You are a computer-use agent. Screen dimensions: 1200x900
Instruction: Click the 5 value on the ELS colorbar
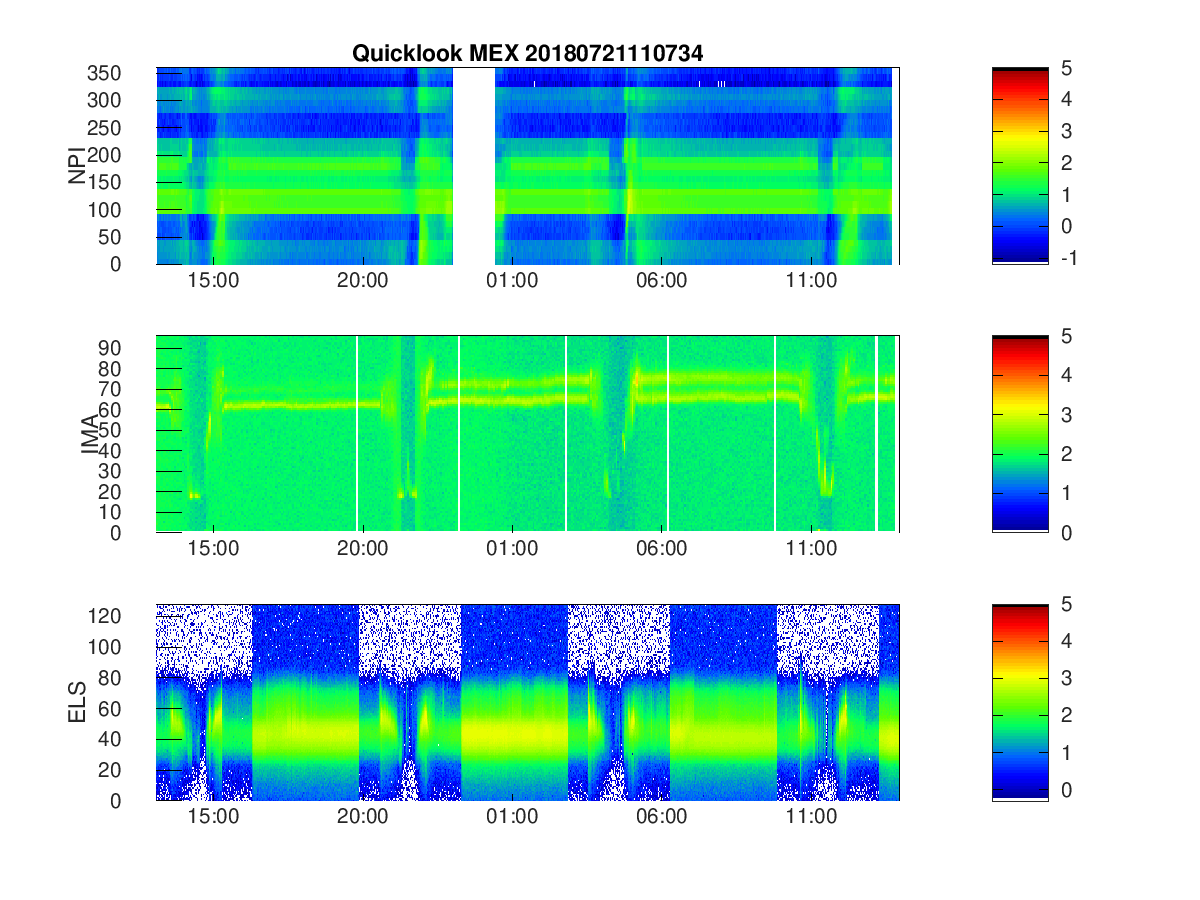[x=1068, y=604]
